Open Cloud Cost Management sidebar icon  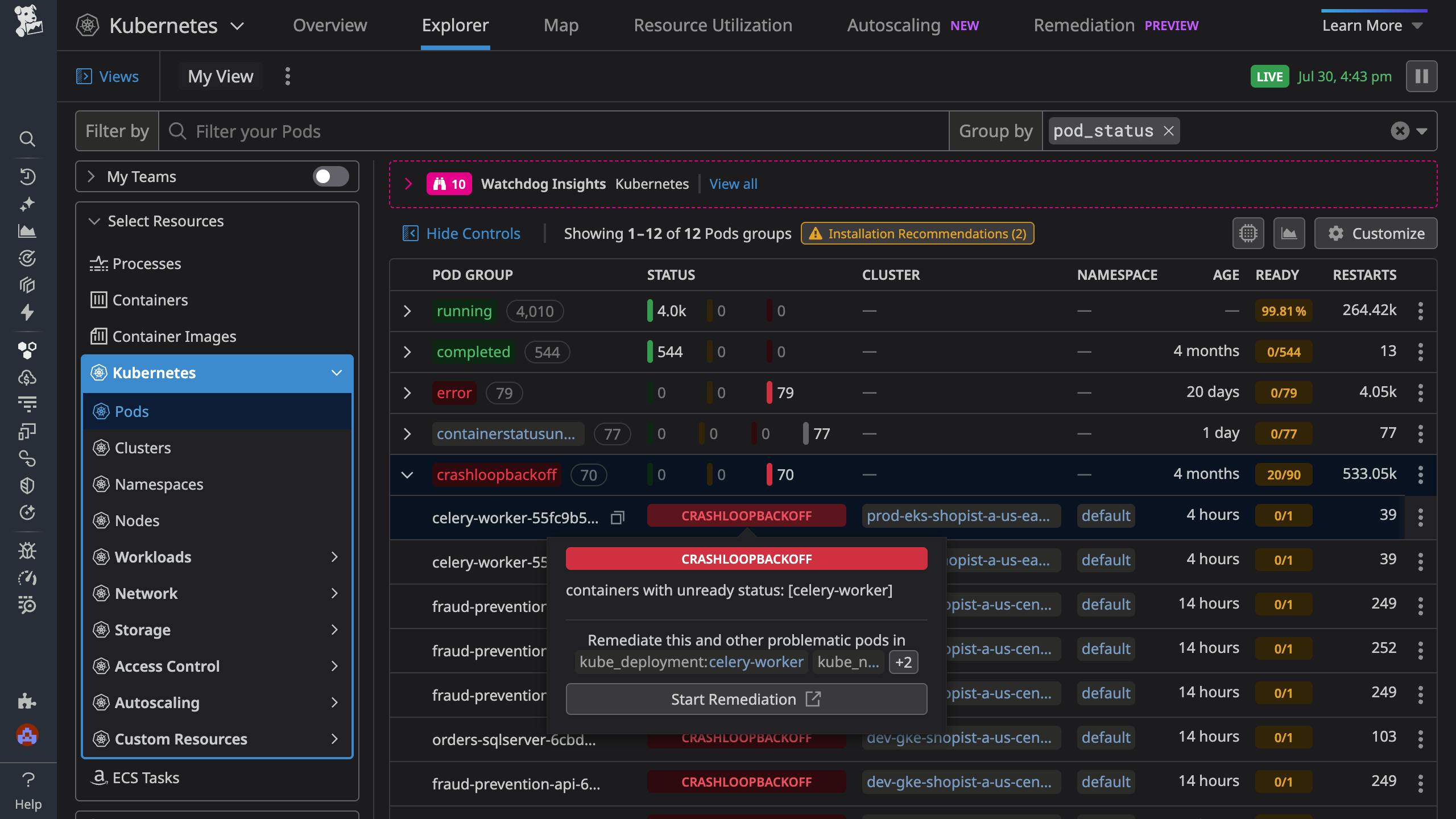pyautogui.click(x=27, y=377)
